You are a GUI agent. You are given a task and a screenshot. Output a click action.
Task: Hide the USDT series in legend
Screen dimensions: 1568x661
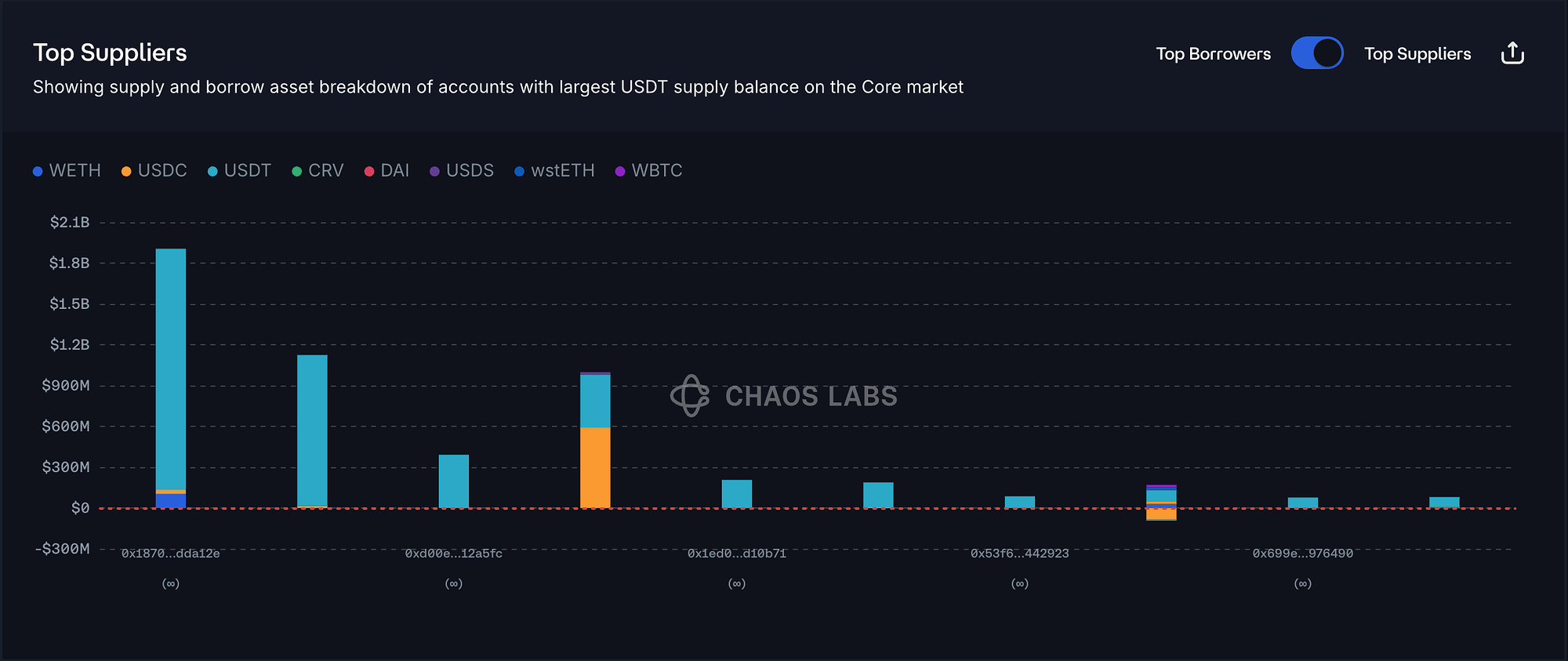tap(240, 171)
